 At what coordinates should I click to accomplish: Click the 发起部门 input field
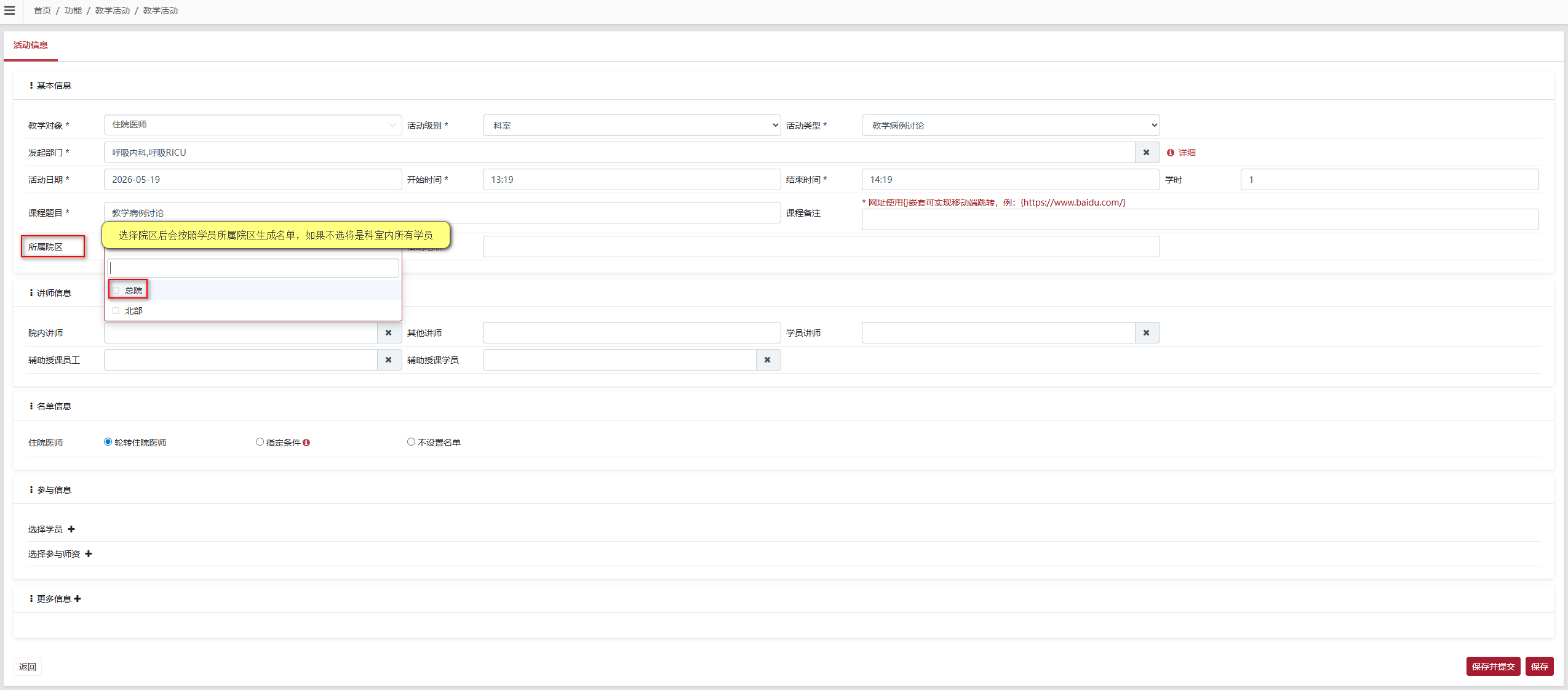[619, 153]
